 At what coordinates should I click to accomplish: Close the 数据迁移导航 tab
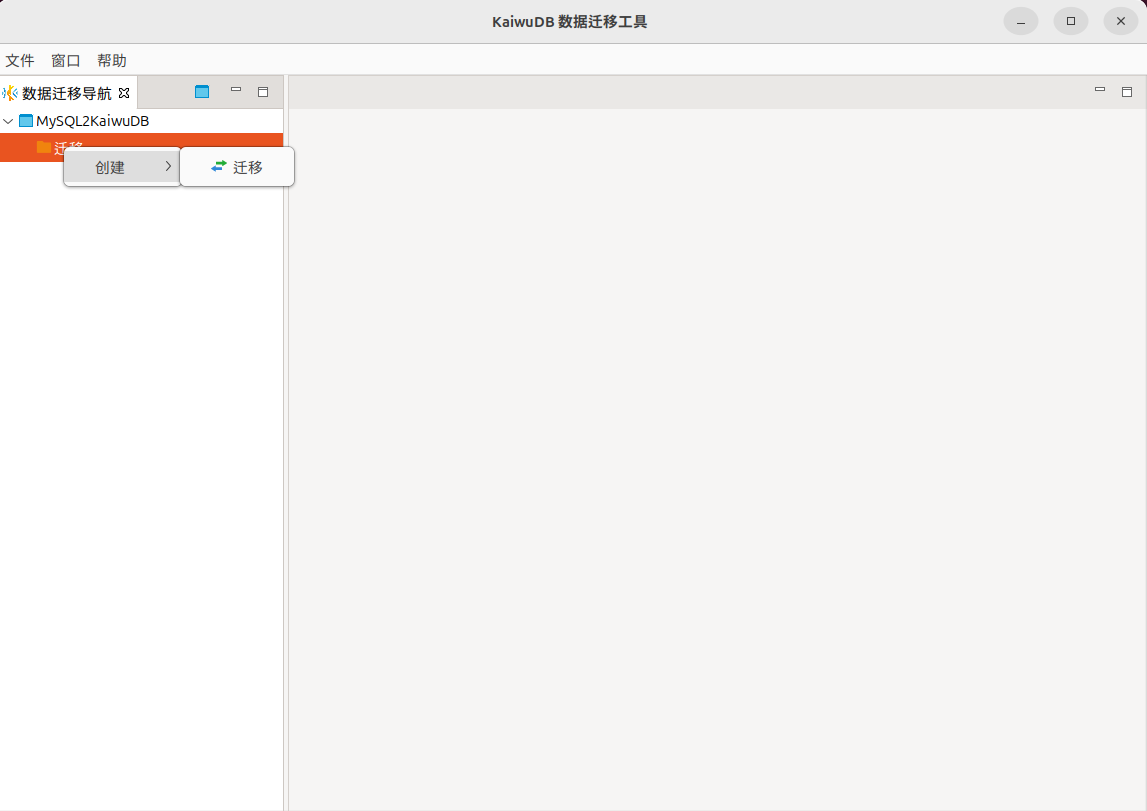point(124,93)
